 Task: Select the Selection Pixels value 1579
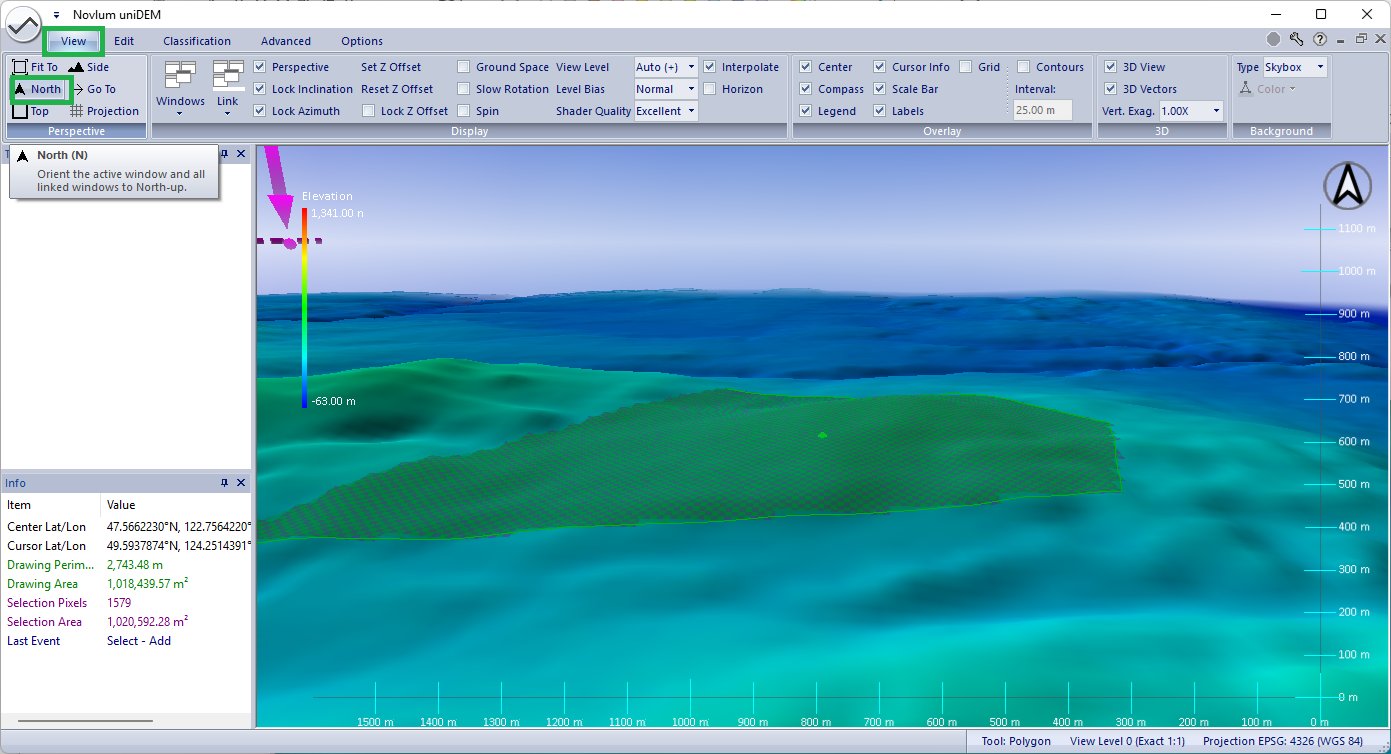click(x=119, y=603)
